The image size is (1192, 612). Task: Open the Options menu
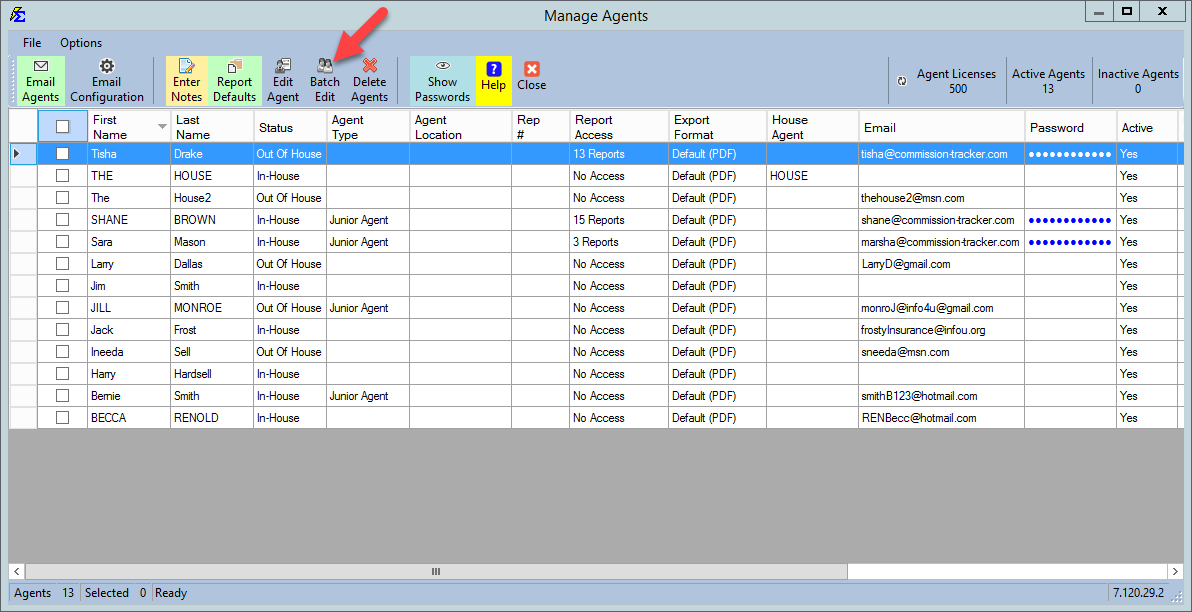pyautogui.click(x=80, y=43)
